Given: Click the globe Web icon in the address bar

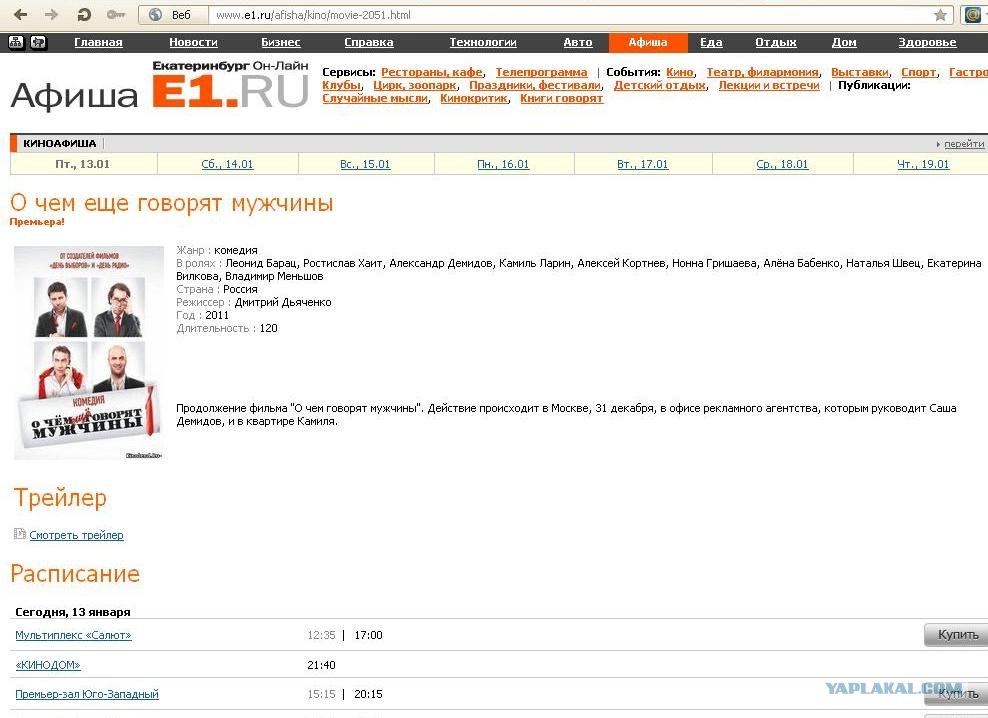Looking at the screenshot, I should click(155, 15).
